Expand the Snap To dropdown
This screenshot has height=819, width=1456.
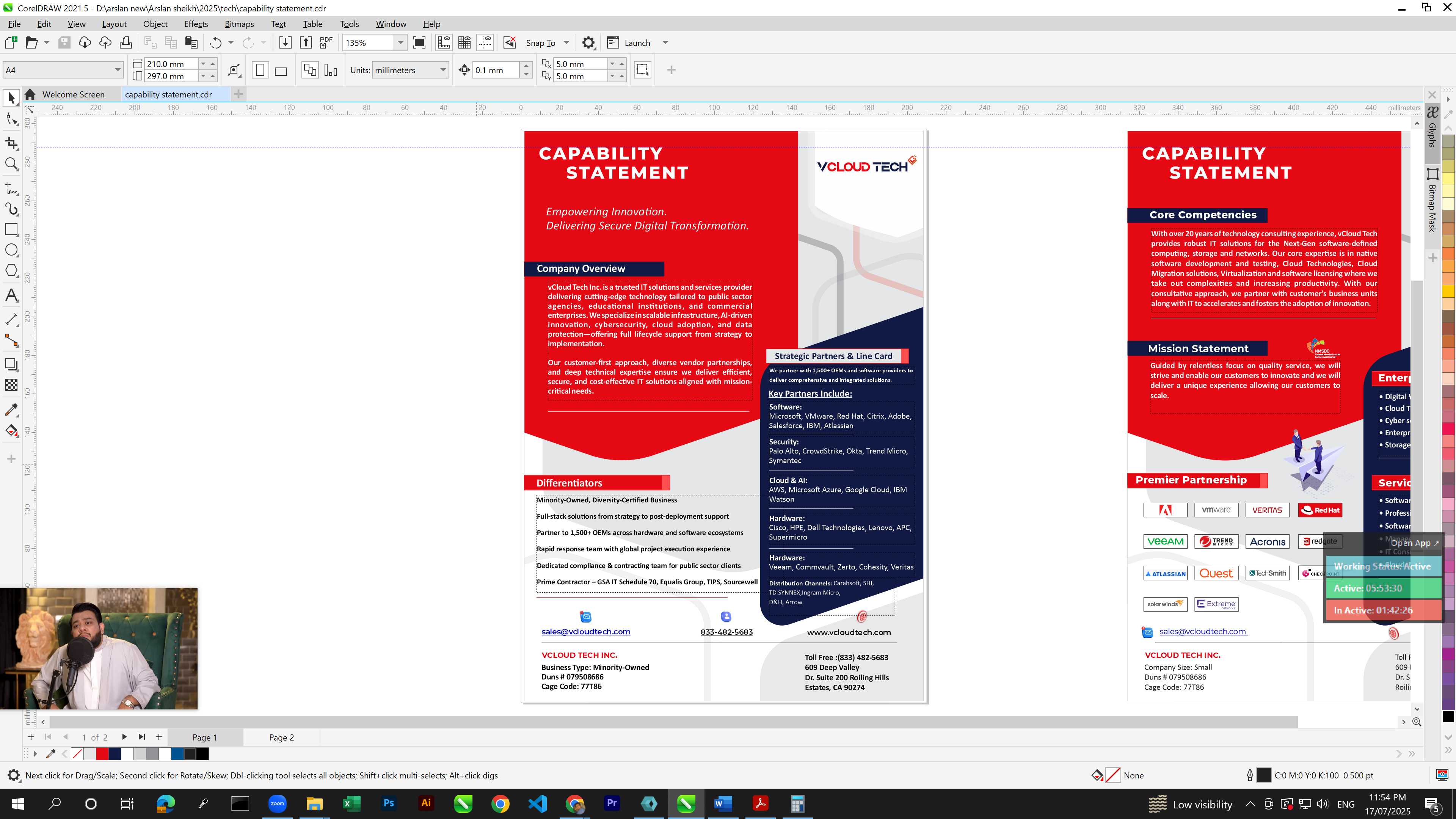pyautogui.click(x=566, y=42)
